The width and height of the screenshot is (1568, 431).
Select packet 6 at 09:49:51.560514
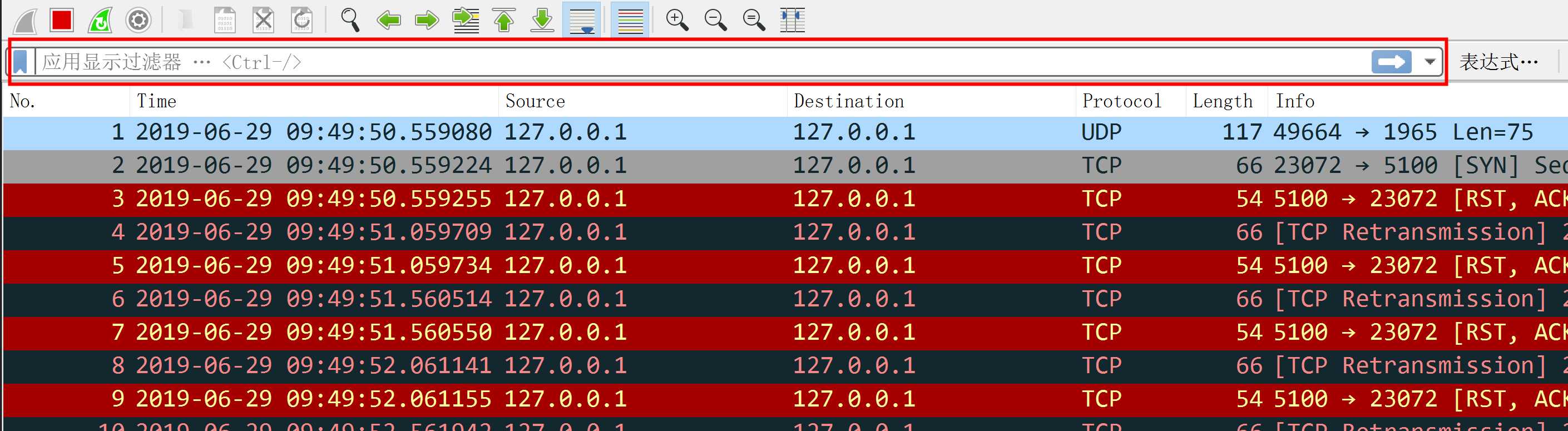785,300
